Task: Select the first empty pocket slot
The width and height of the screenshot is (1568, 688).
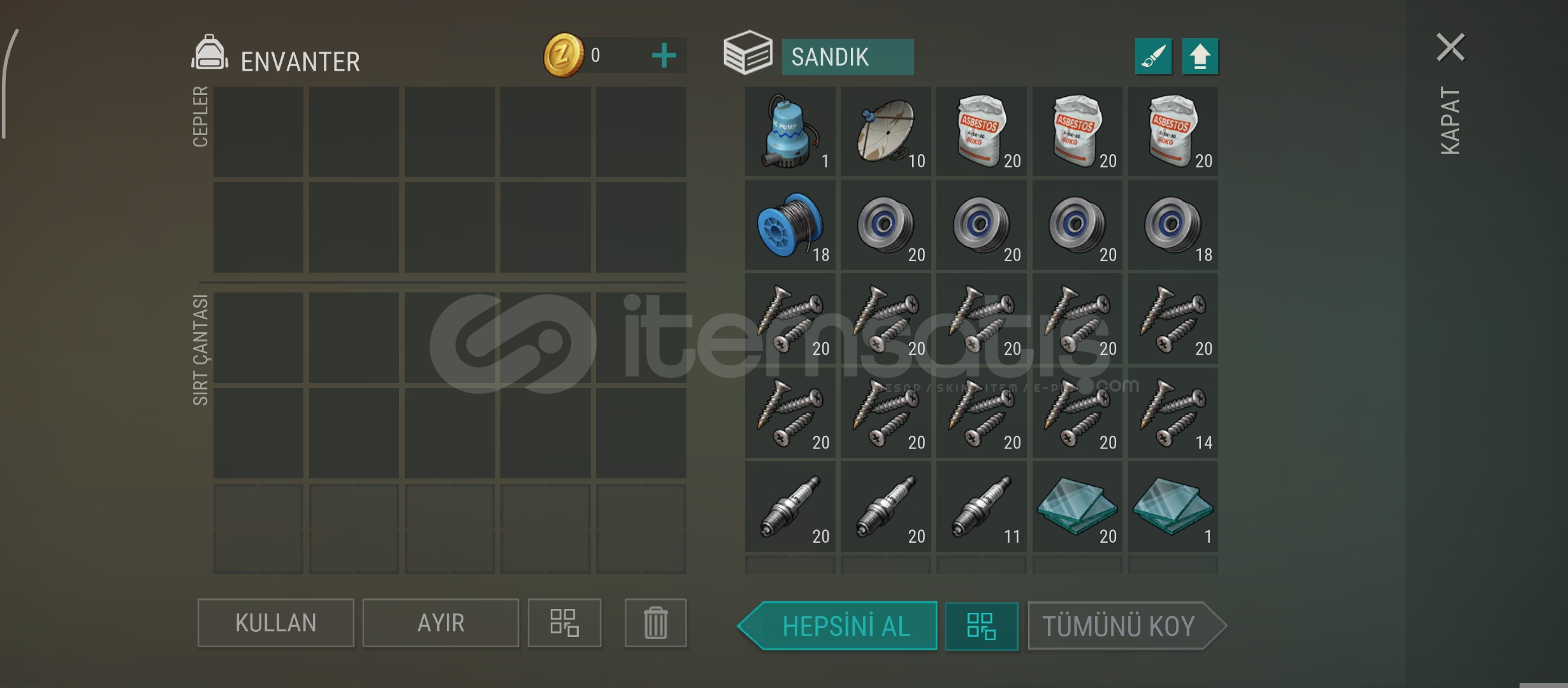Action: coord(258,132)
